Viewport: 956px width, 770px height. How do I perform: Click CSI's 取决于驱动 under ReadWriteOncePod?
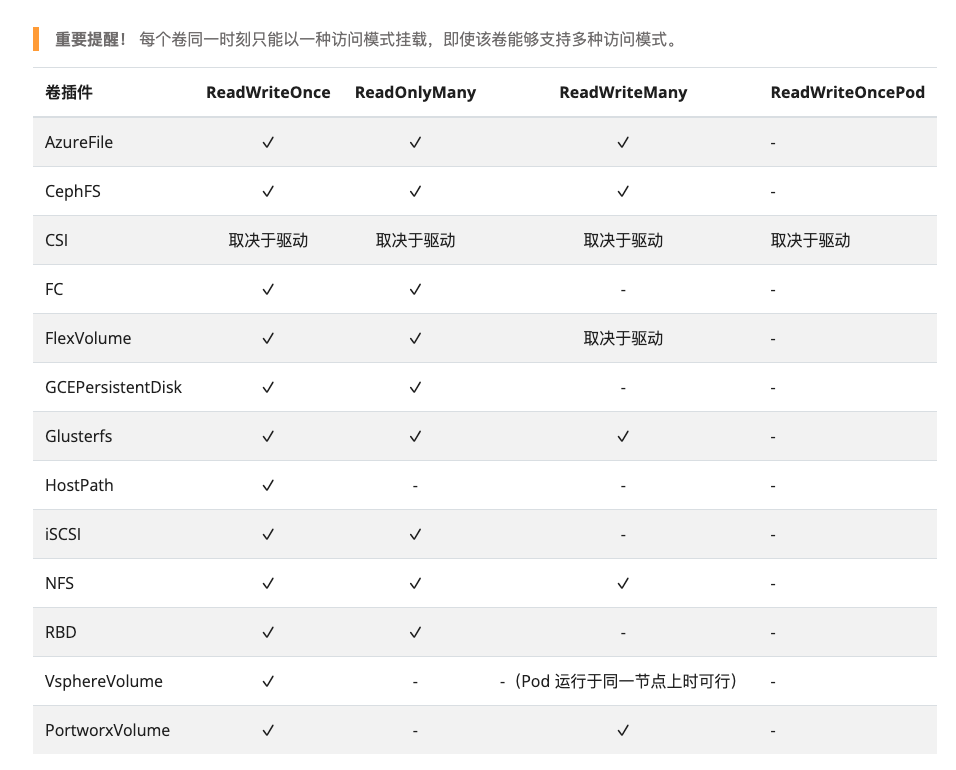(810, 241)
